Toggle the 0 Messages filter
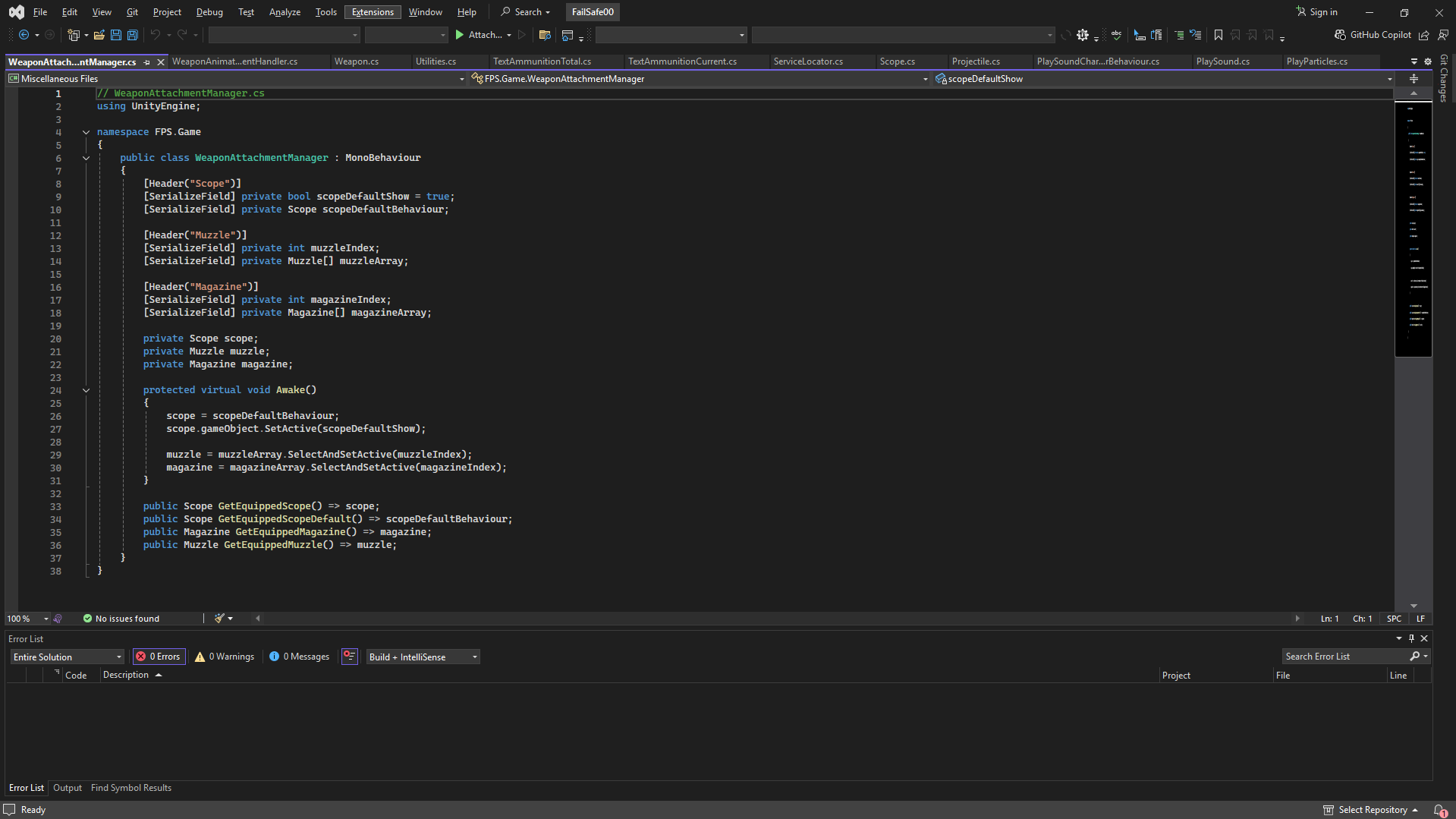 coord(299,657)
